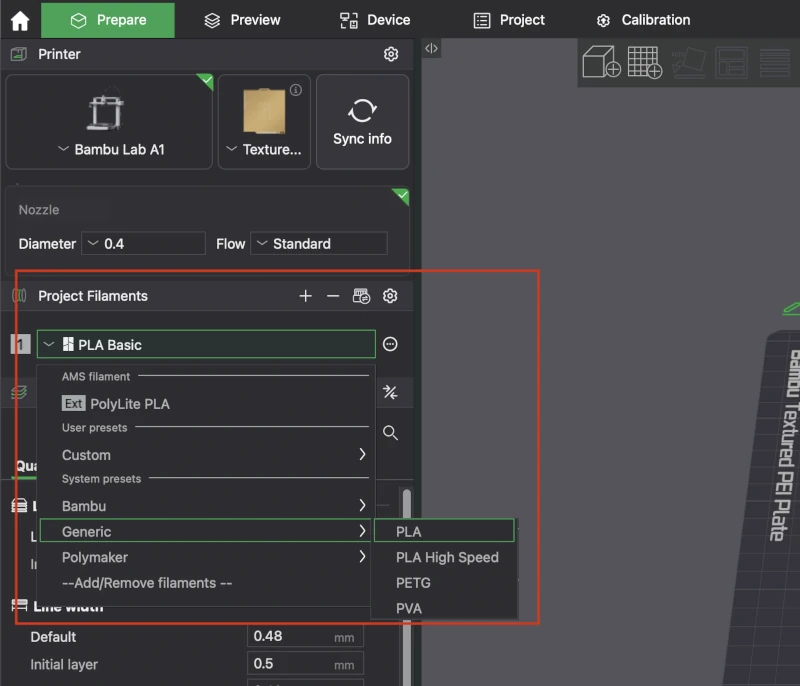800x686 pixels.
Task: Expand the Bambu system presets submenu
Action: tap(206, 506)
